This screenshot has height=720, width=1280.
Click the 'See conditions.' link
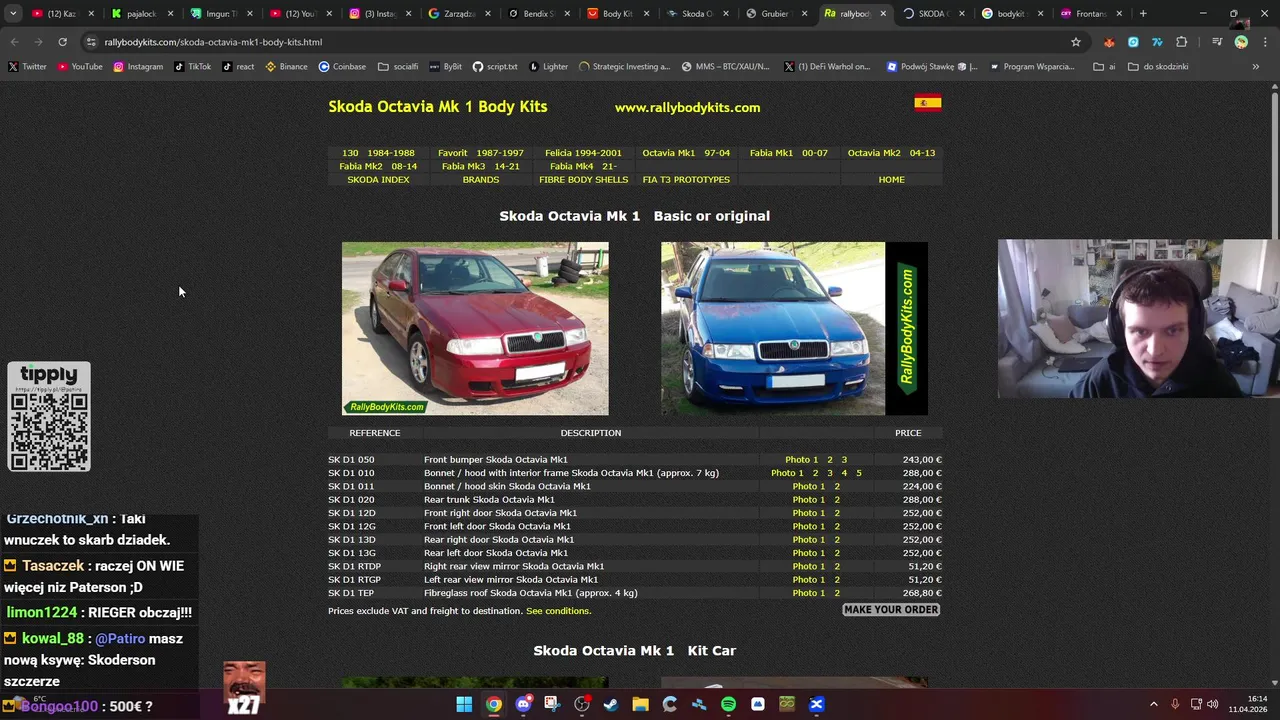[558, 611]
